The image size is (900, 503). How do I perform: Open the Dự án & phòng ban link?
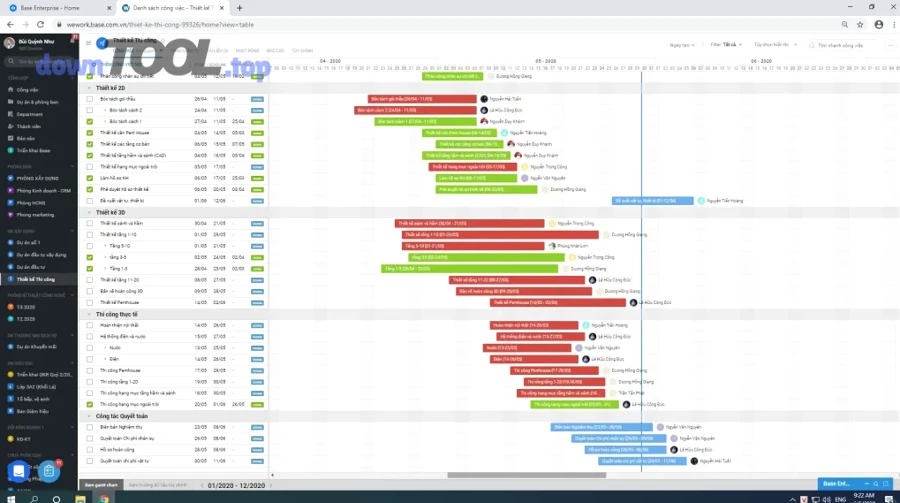coord(34,102)
